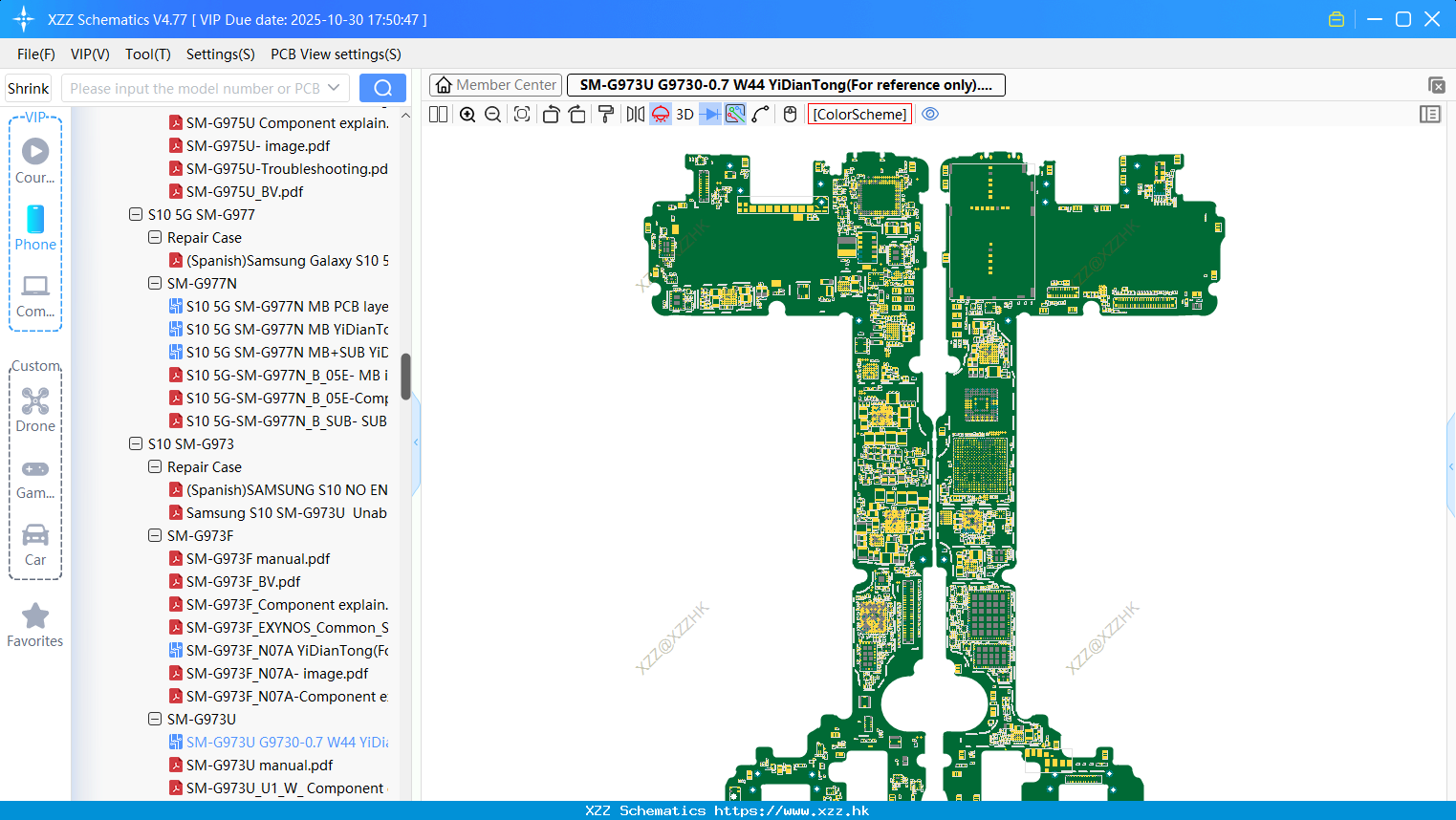
Task: Rotate the board clockwise
Action: point(576,114)
